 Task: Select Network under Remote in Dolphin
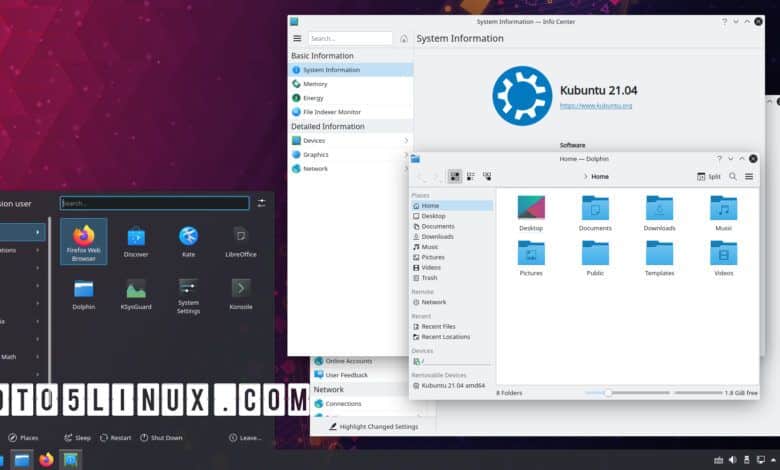(452, 302)
